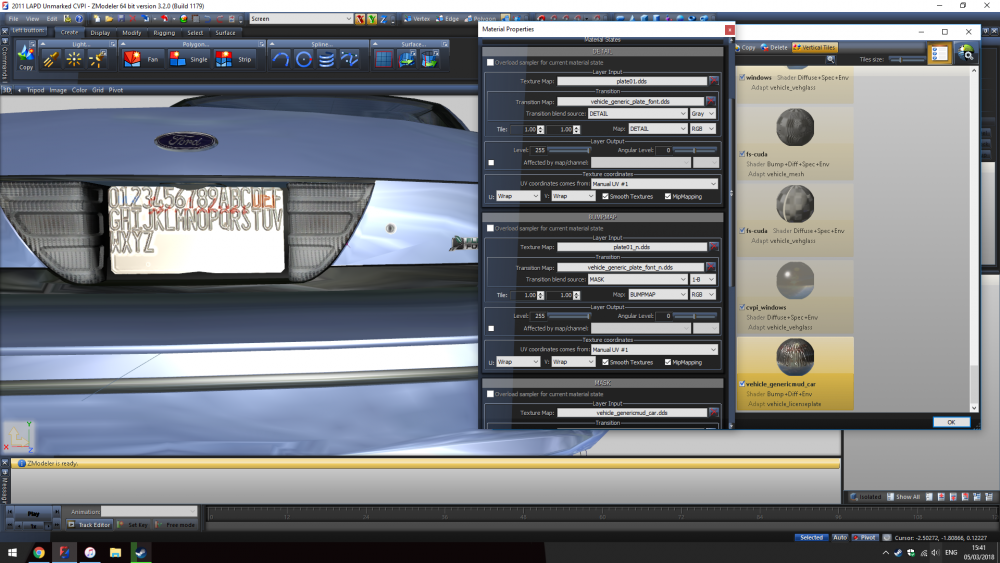
Task: Clear the DETAIL Texture Map plate01.dds
Action: (x=714, y=81)
